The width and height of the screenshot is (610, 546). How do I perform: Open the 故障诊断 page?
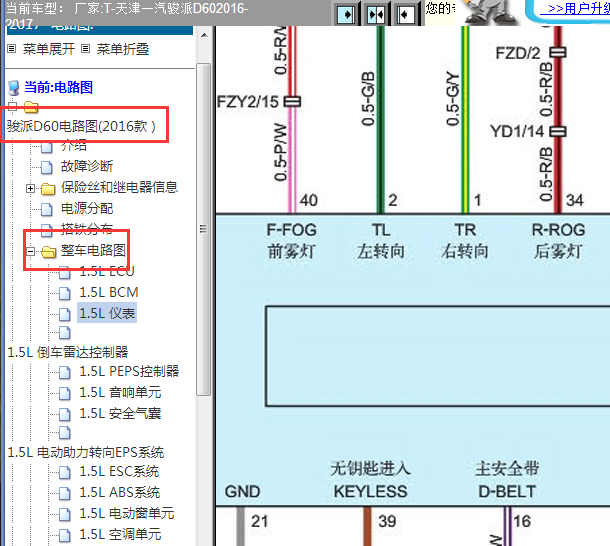click(87, 166)
